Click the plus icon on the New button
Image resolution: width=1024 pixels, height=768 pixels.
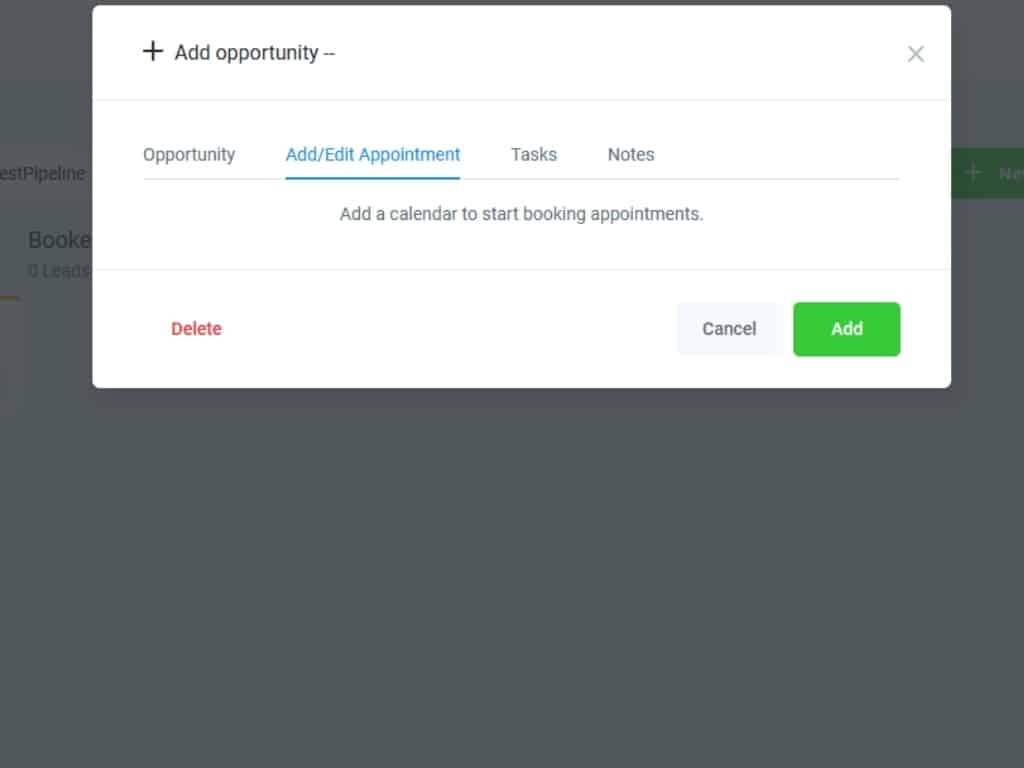coord(973,173)
